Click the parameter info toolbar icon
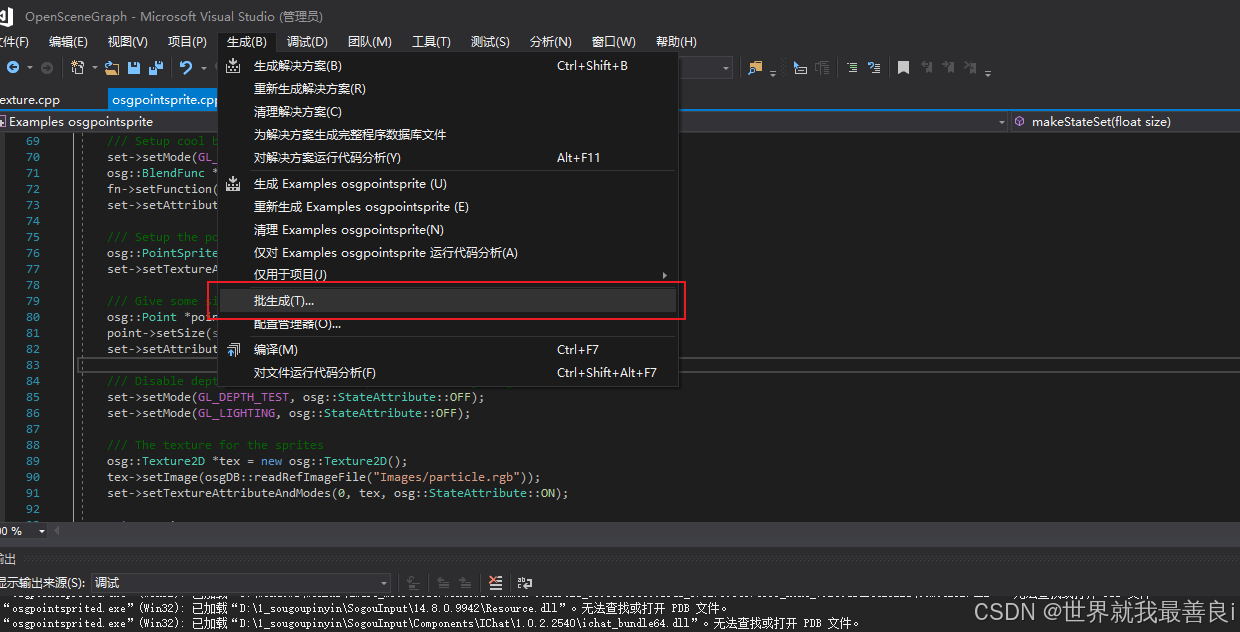 click(822, 68)
